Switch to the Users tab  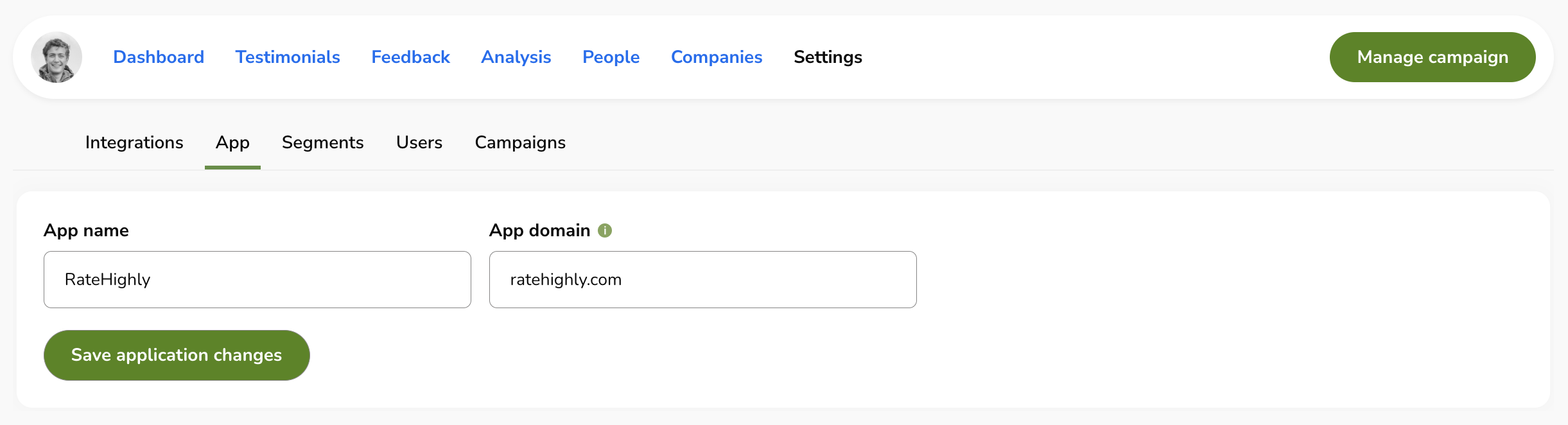pyautogui.click(x=419, y=143)
